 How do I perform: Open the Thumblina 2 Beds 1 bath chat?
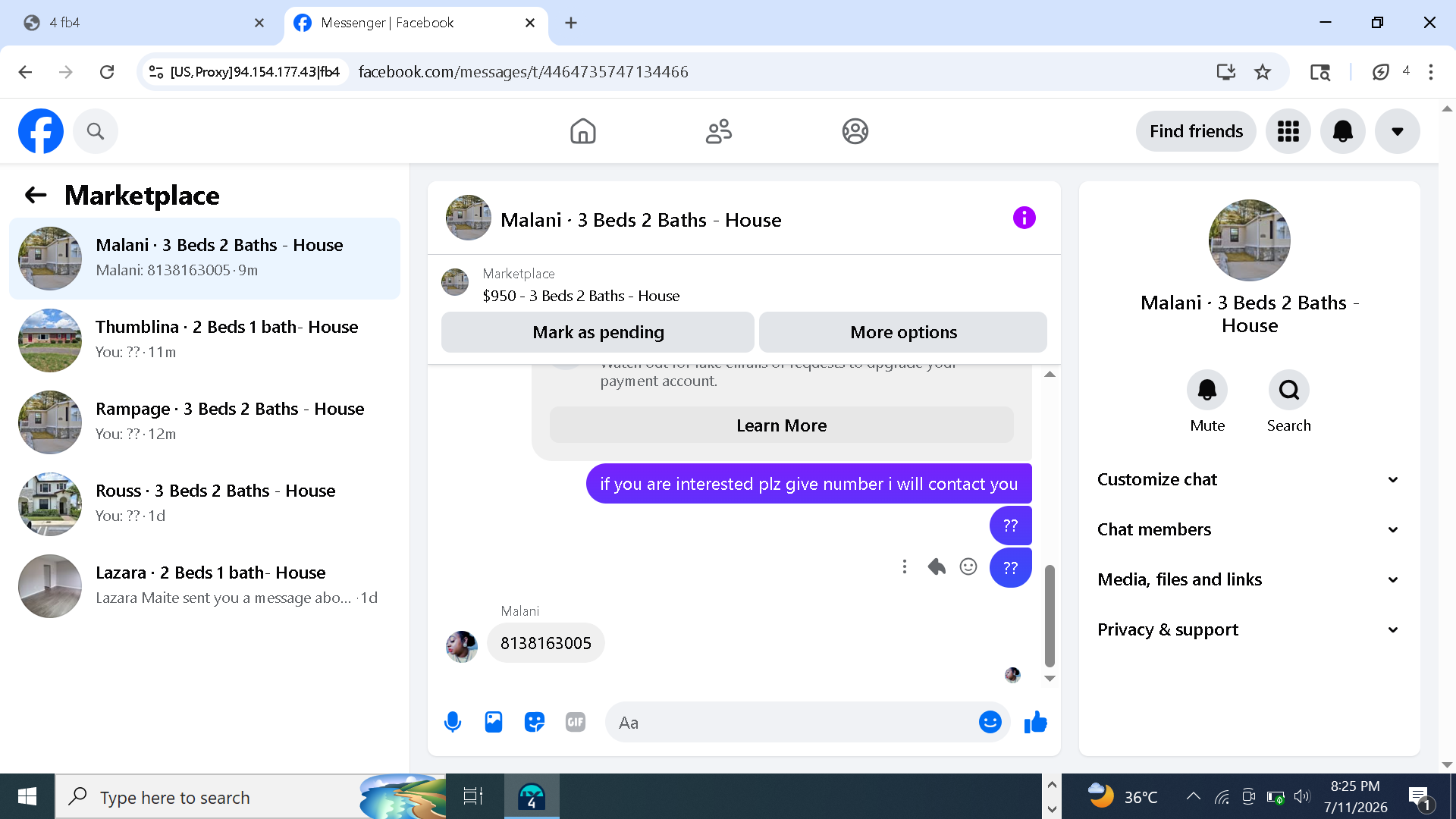tap(205, 340)
